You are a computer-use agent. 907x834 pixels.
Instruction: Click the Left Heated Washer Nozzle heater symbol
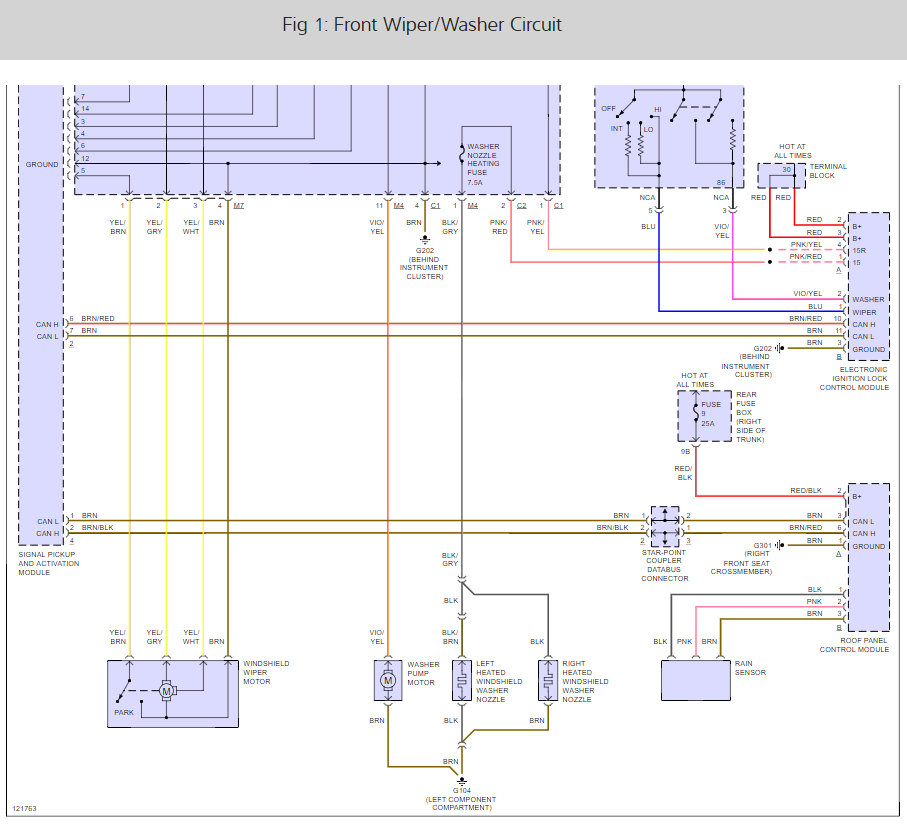coord(462,681)
